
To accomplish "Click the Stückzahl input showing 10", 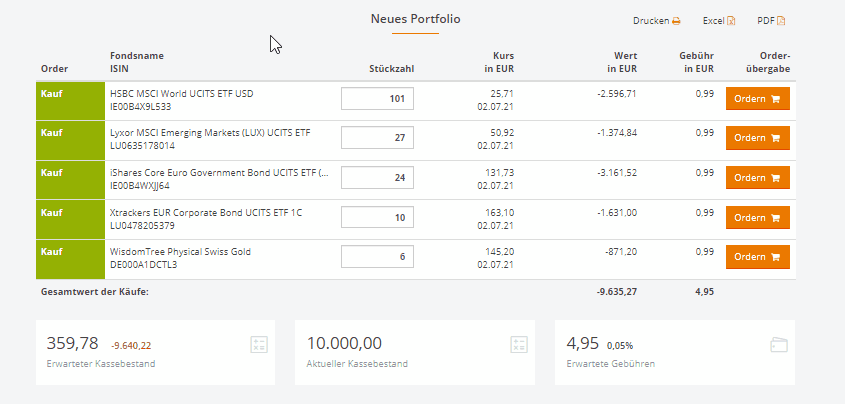I will coord(377,217).
